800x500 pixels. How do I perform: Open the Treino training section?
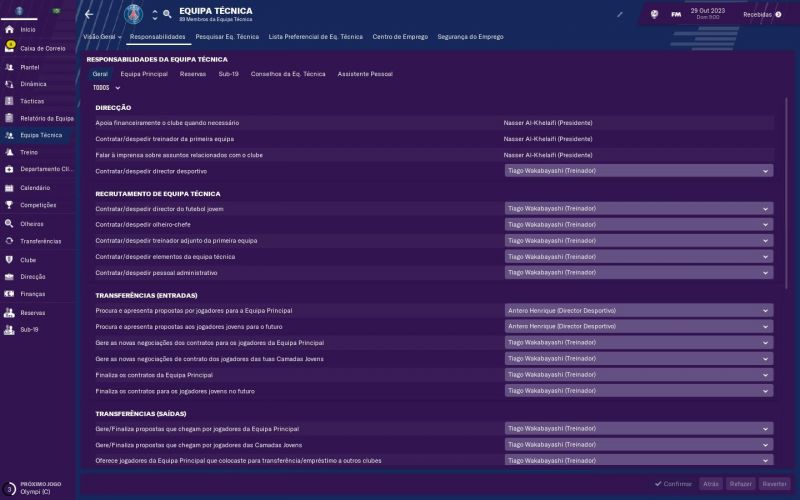(9, 152)
